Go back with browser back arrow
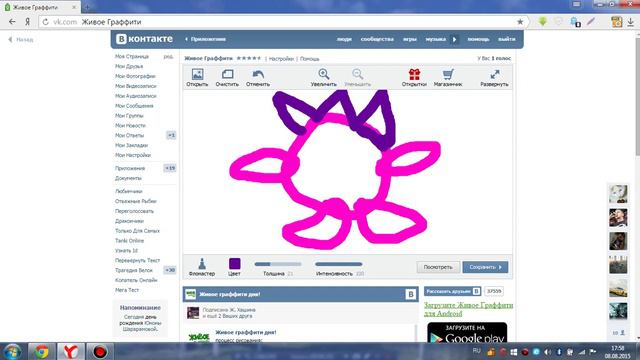640x360 pixels. (12, 22)
